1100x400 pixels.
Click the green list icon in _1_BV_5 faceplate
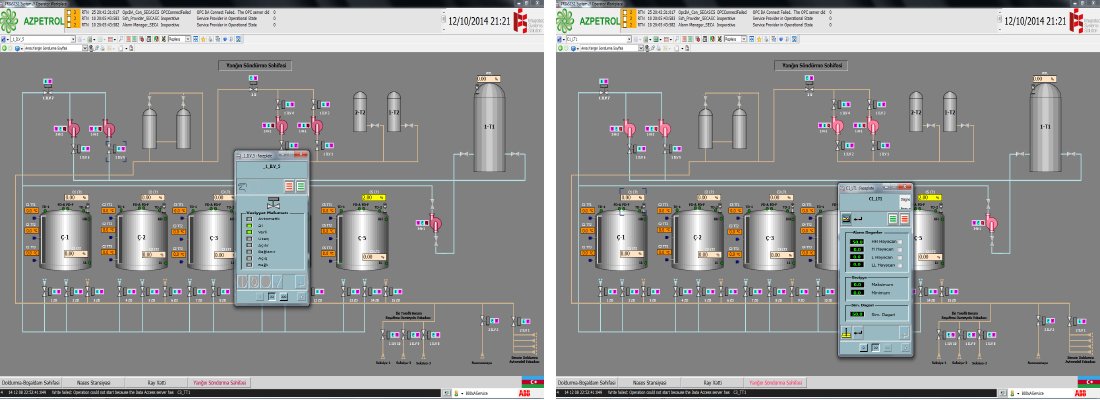pyautogui.click(x=300, y=185)
